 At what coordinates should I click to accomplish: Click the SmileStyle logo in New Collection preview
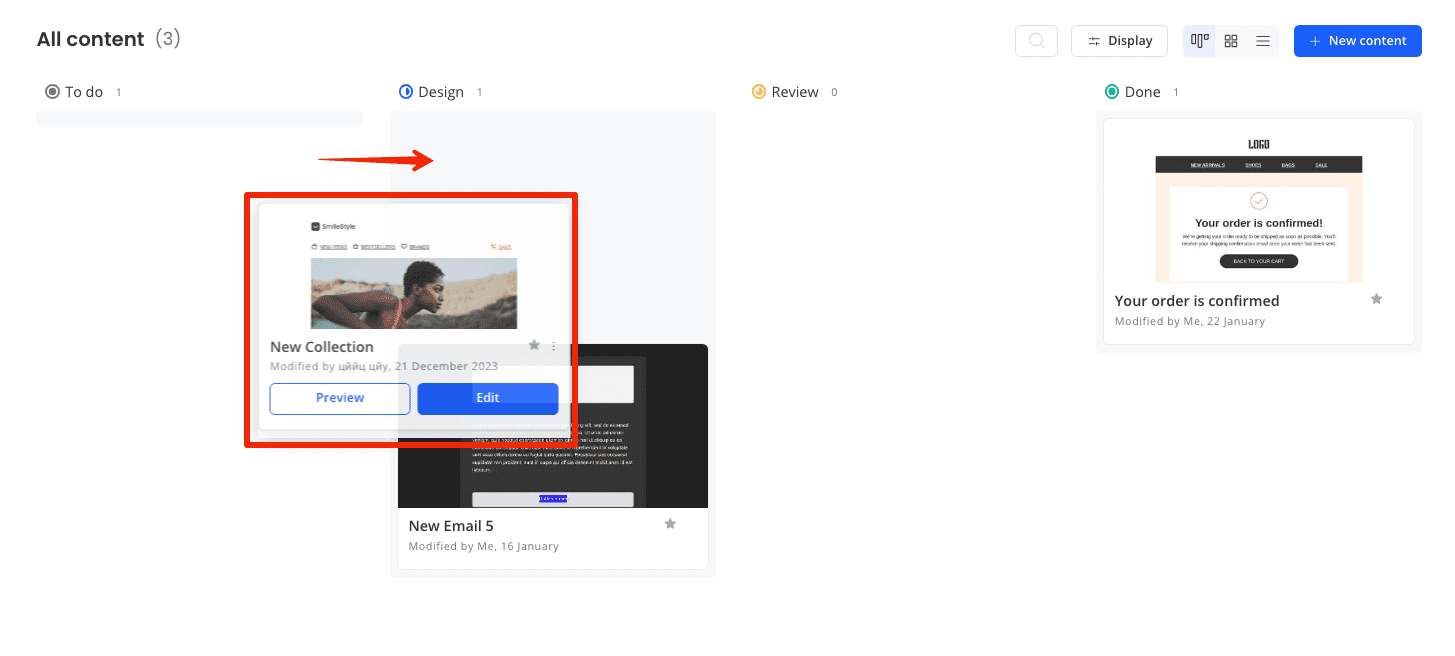(333, 227)
